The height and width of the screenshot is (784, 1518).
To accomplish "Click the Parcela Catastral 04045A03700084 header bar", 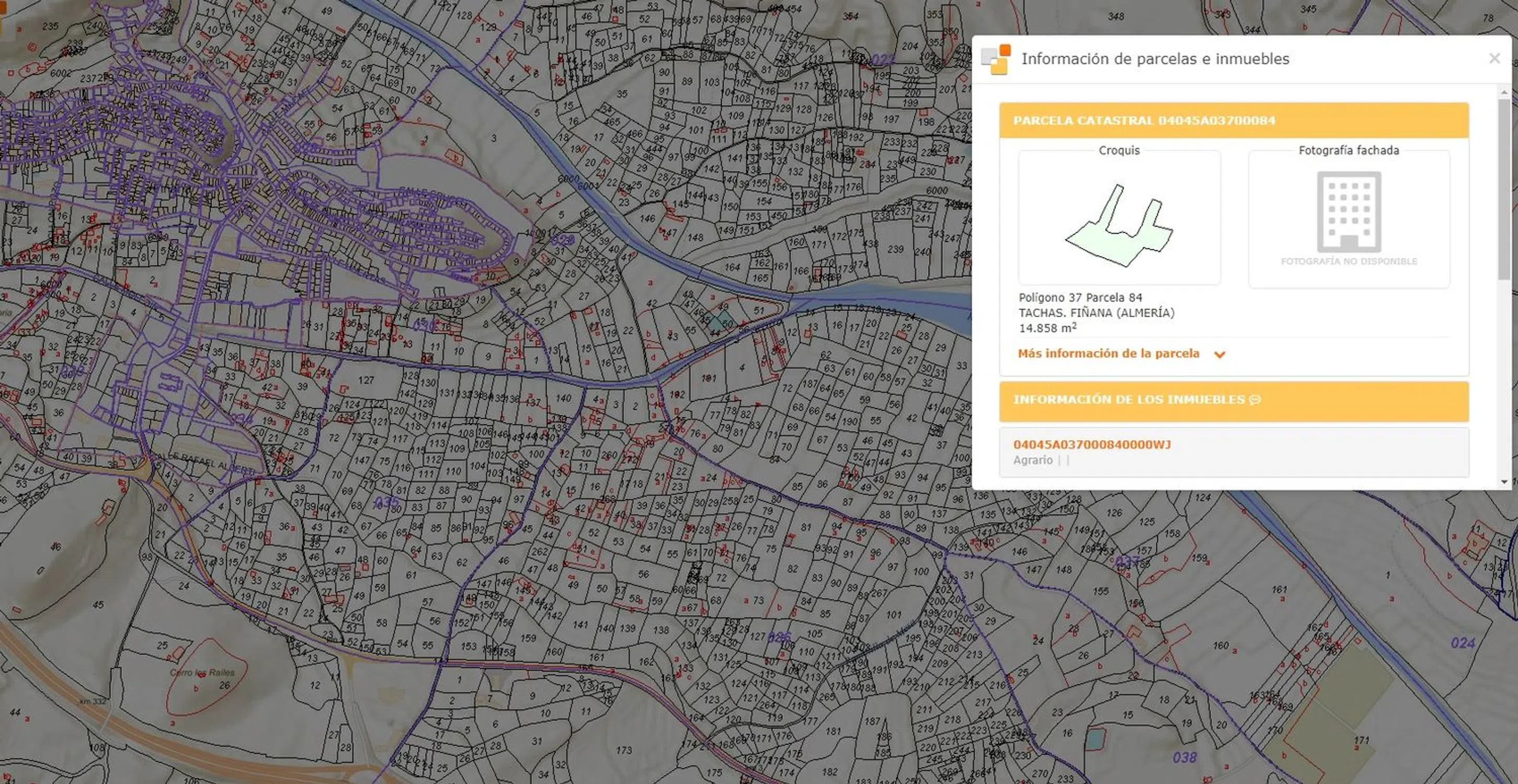I will click(1234, 121).
